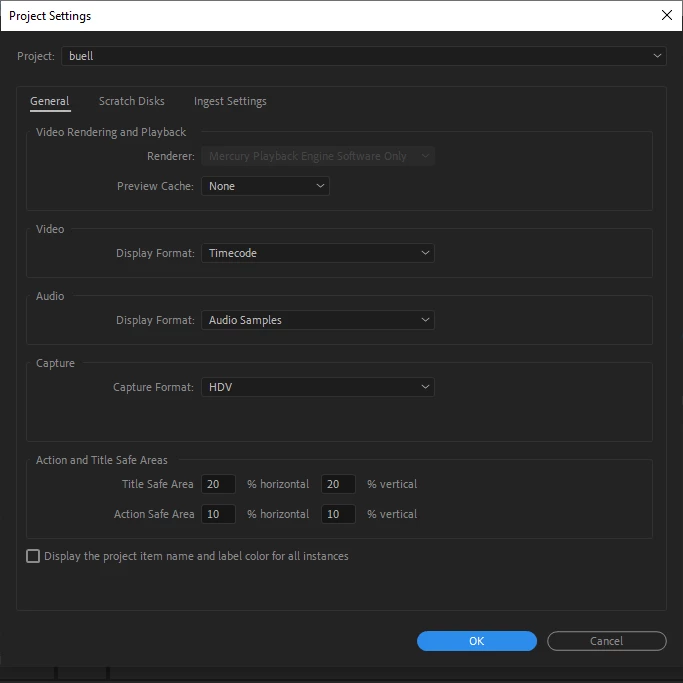The image size is (683, 683).
Task: Close the Project Settings dialog
Action: (666, 15)
